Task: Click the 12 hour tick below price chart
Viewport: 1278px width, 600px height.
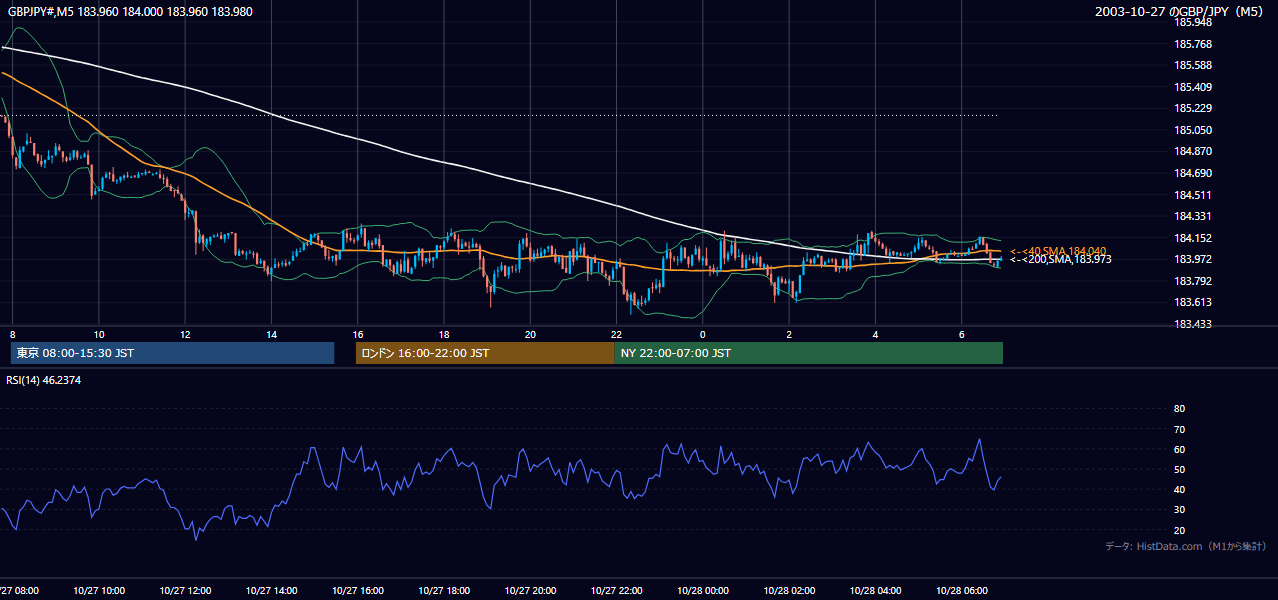Action: 185,334
